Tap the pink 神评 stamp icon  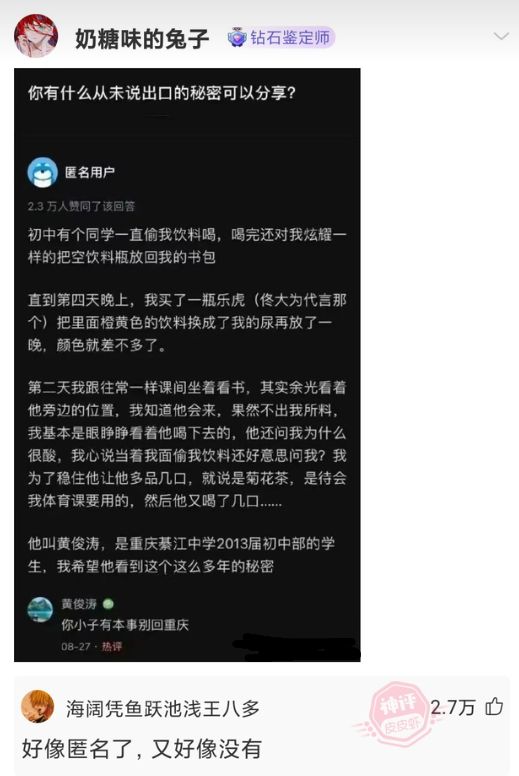point(399,713)
